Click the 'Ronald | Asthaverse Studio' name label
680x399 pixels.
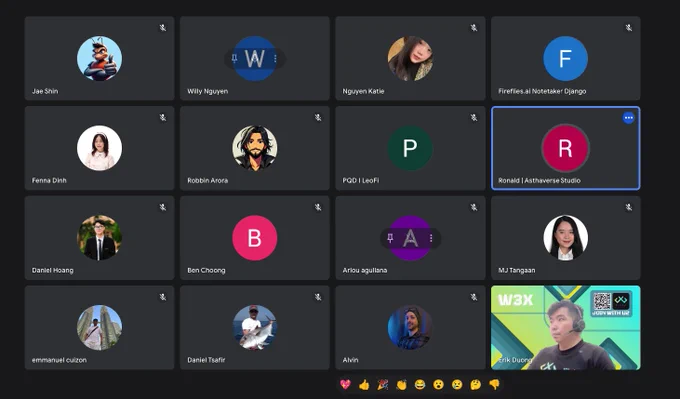coord(539,180)
